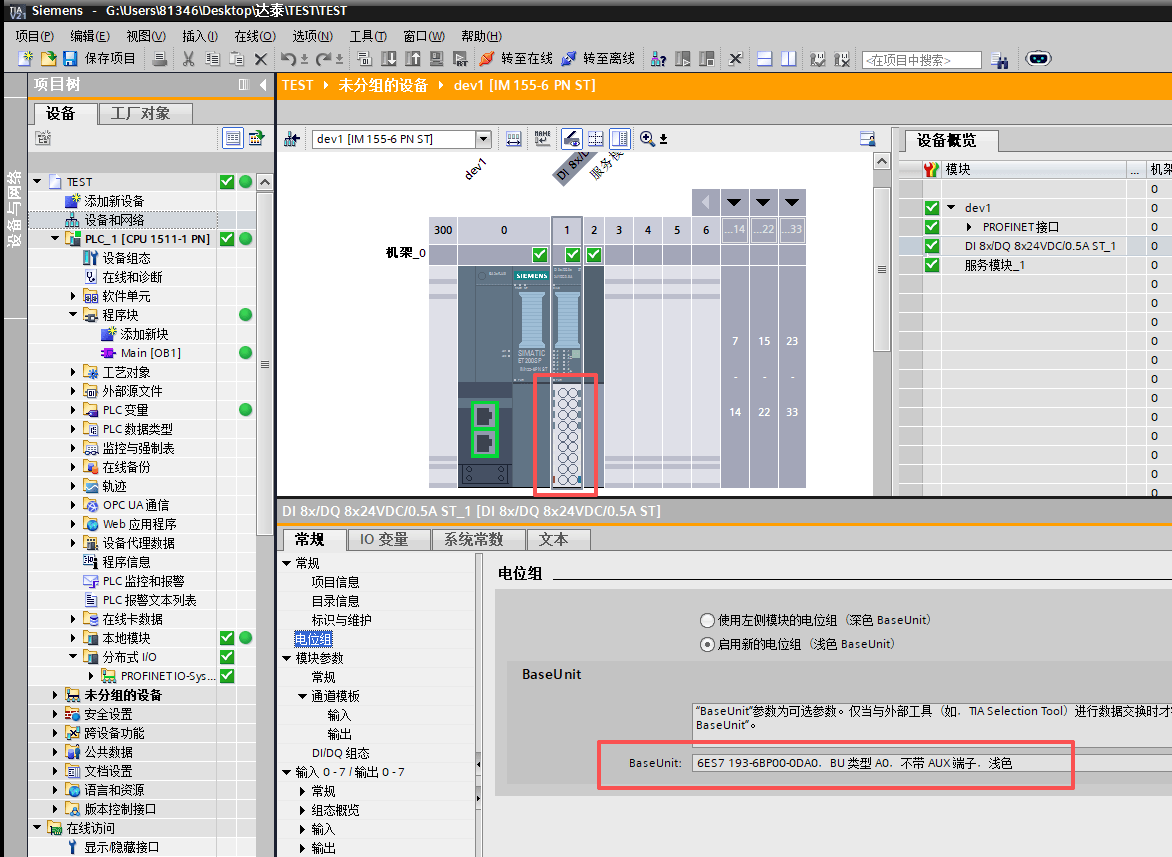Click the print icon in toolbar
The height and width of the screenshot is (857, 1172).
159,59
